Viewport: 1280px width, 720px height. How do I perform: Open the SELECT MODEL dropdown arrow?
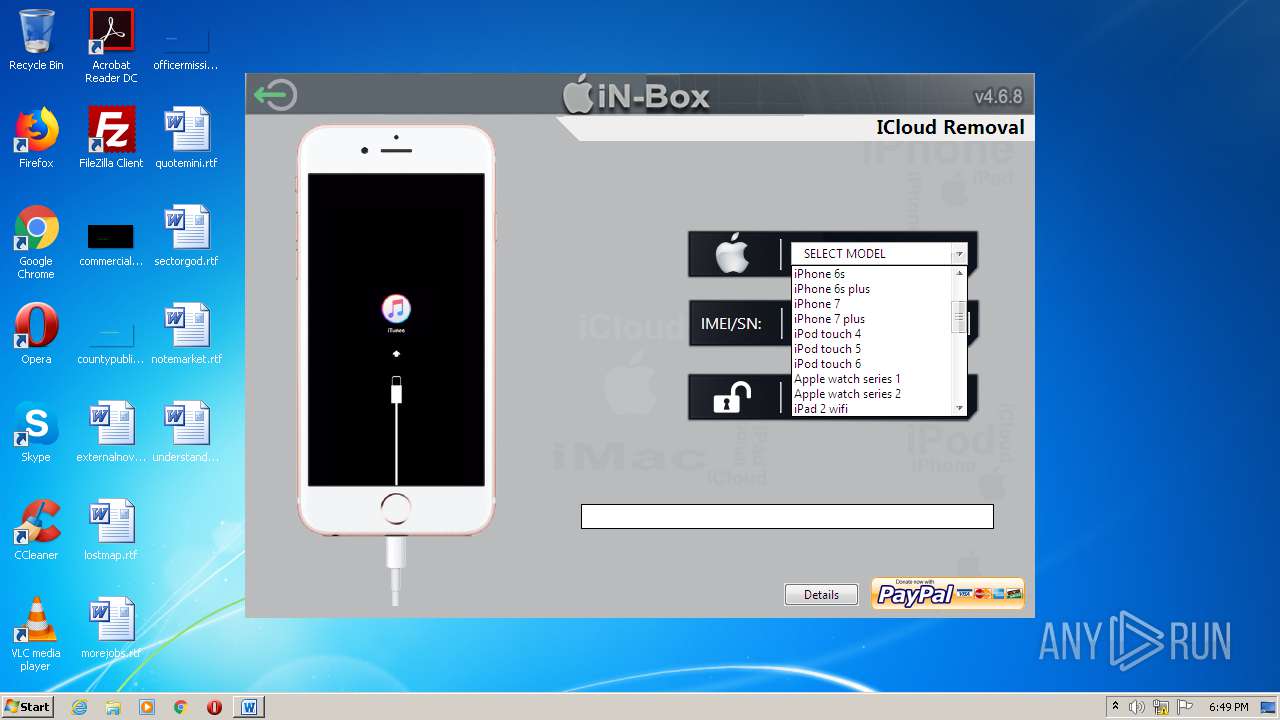point(959,254)
